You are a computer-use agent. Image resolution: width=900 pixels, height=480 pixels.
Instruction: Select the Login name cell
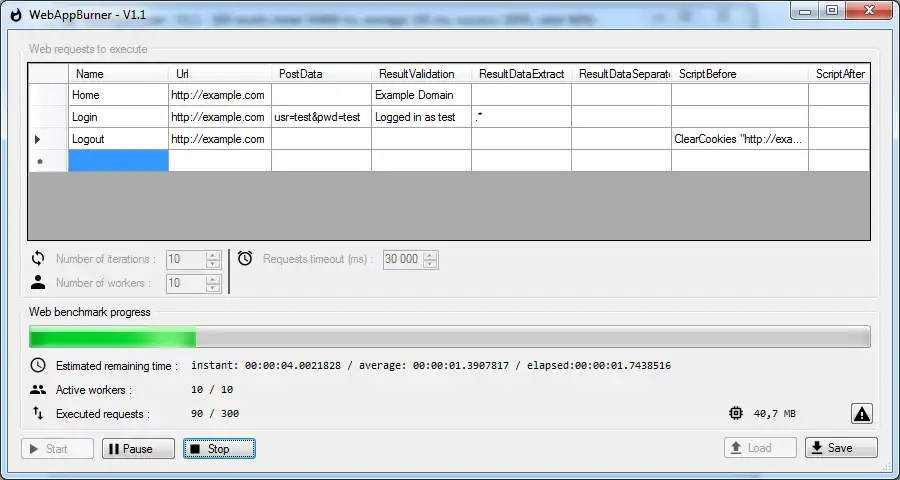(x=118, y=117)
